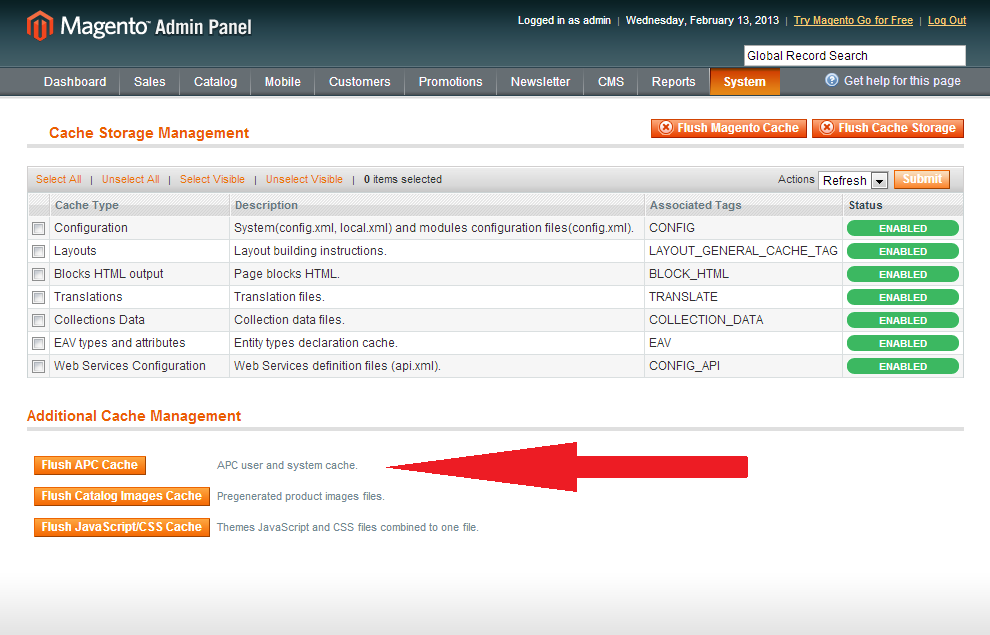Image resolution: width=990 pixels, height=635 pixels.
Task: Click the Translations row ENABLED status
Action: [903, 297]
